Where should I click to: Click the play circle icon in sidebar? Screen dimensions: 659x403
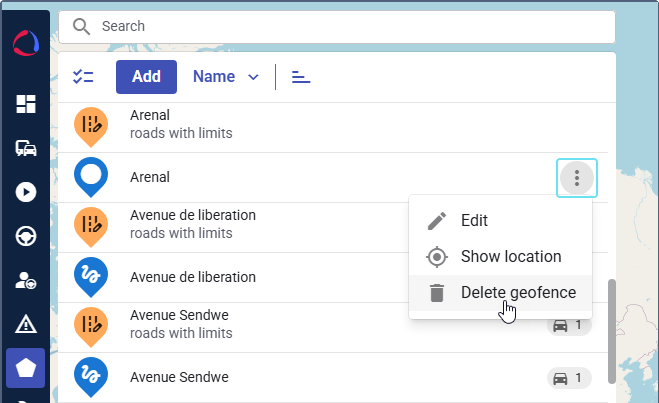click(x=26, y=192)
